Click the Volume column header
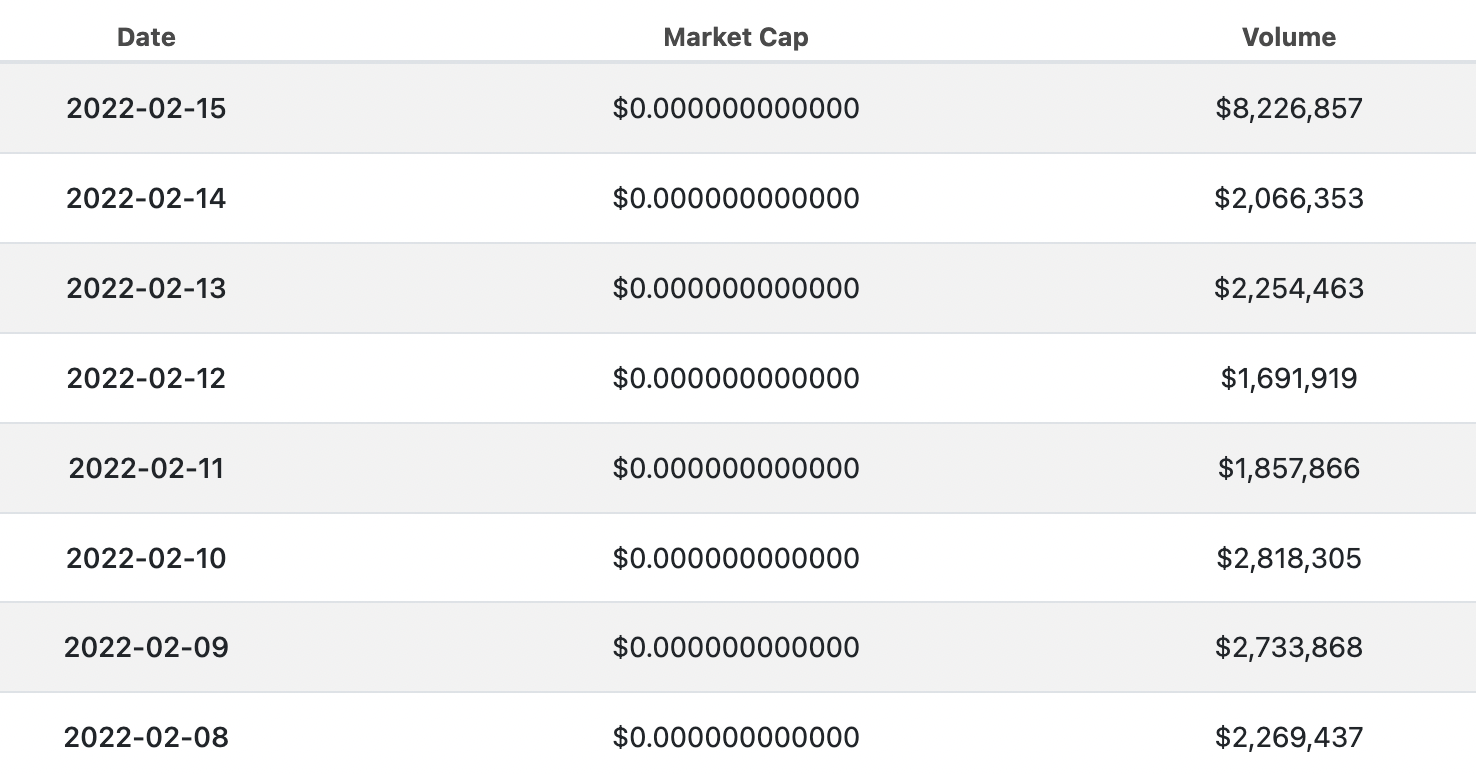The image size is (1476, 774). pyautogui.click(x=1289, y=37)
